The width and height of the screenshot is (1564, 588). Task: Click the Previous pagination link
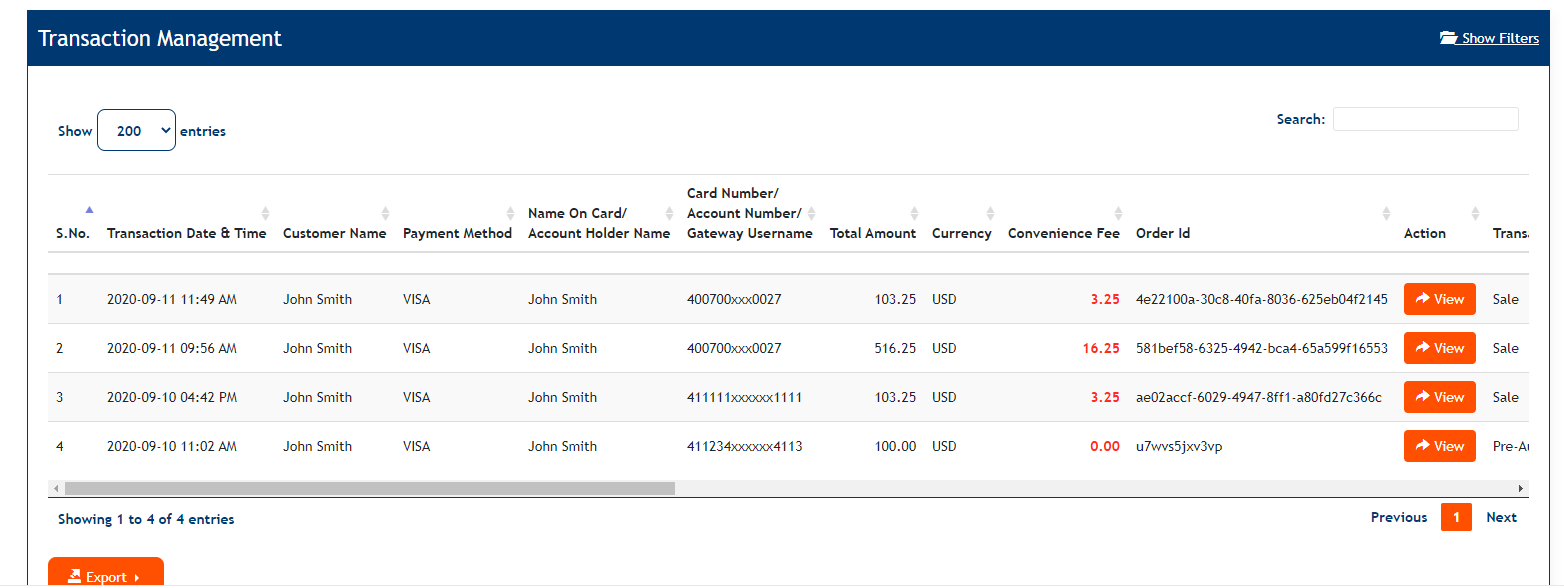1398,517
